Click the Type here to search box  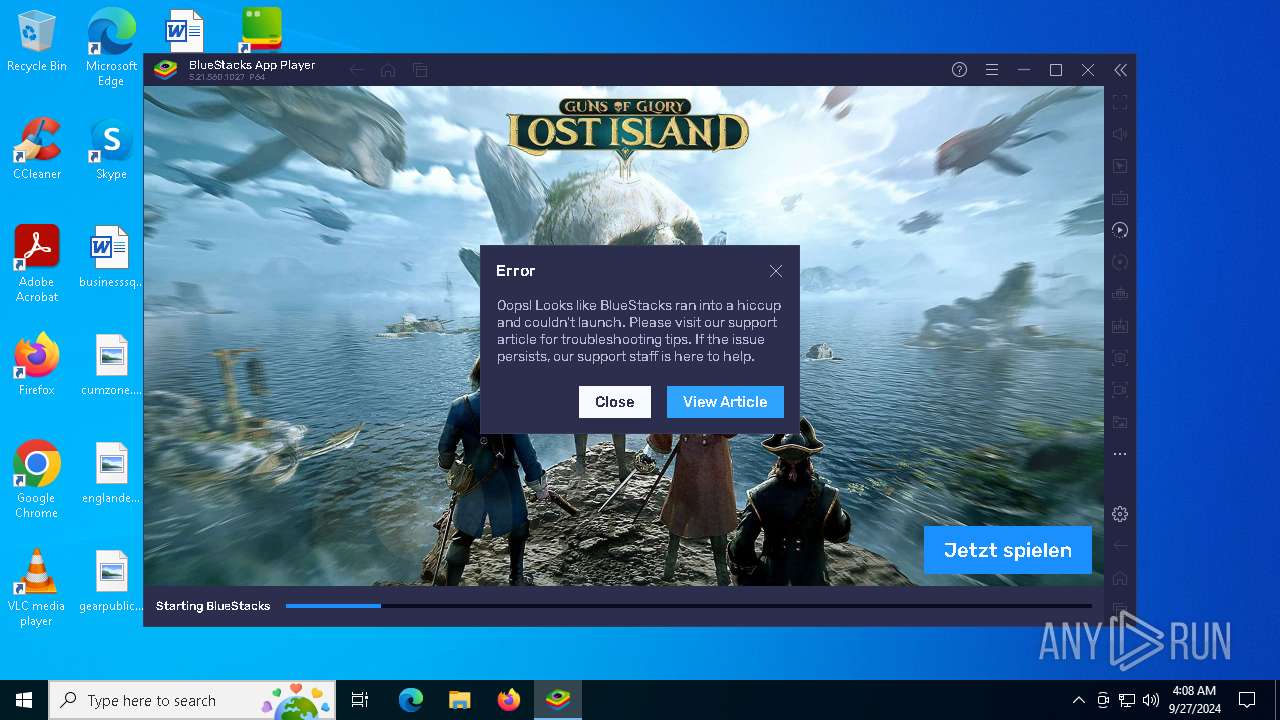pyautogui.click(x=194, y=700)
